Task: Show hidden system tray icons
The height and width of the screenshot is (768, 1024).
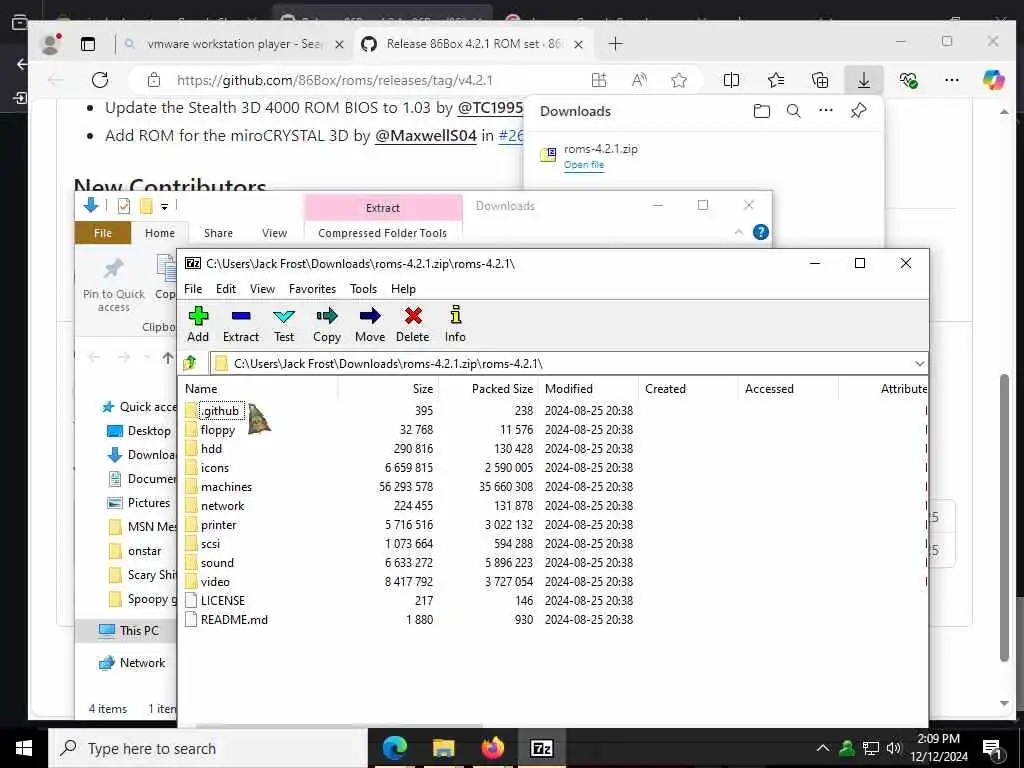Action: tap(823, 748)
